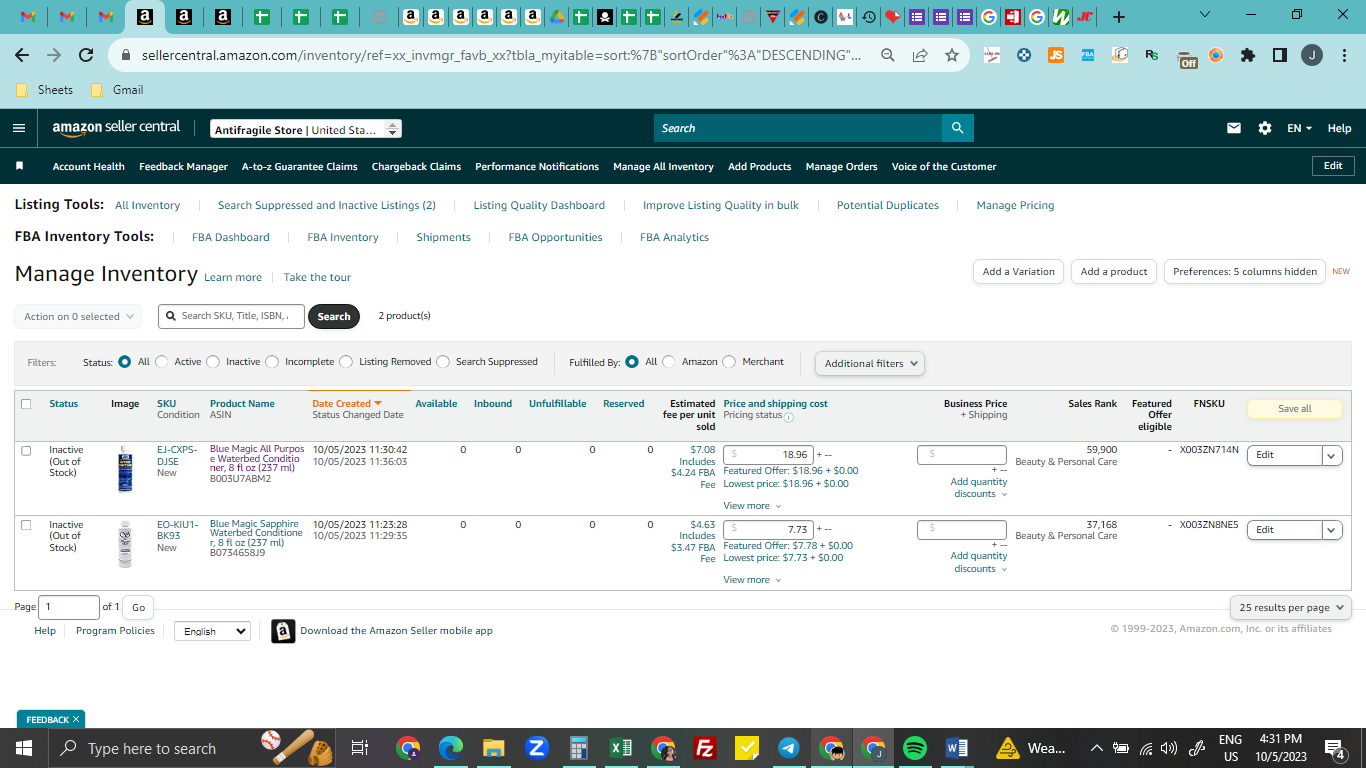The image size is (1366, 768).
Task: Click the Take the tour link
Action: tap(317, 277)
